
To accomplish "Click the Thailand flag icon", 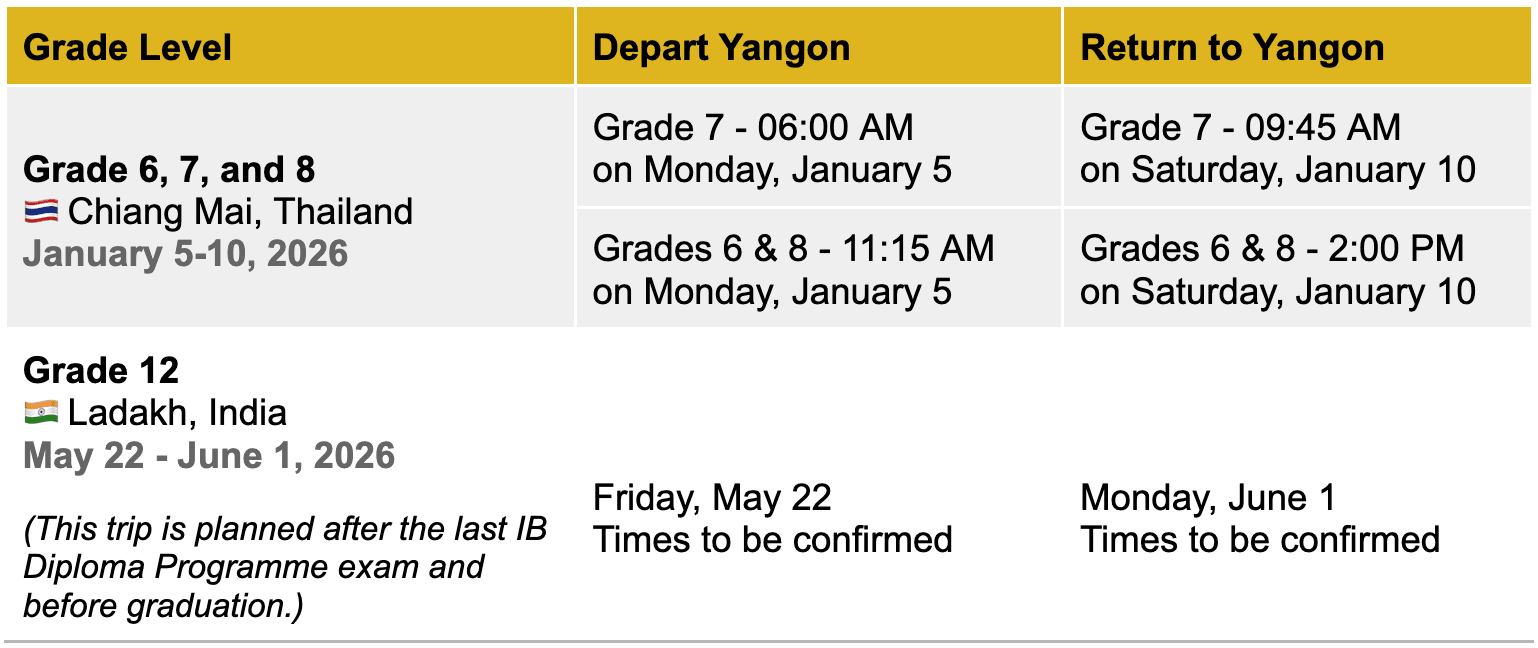I will pos(41,212).
